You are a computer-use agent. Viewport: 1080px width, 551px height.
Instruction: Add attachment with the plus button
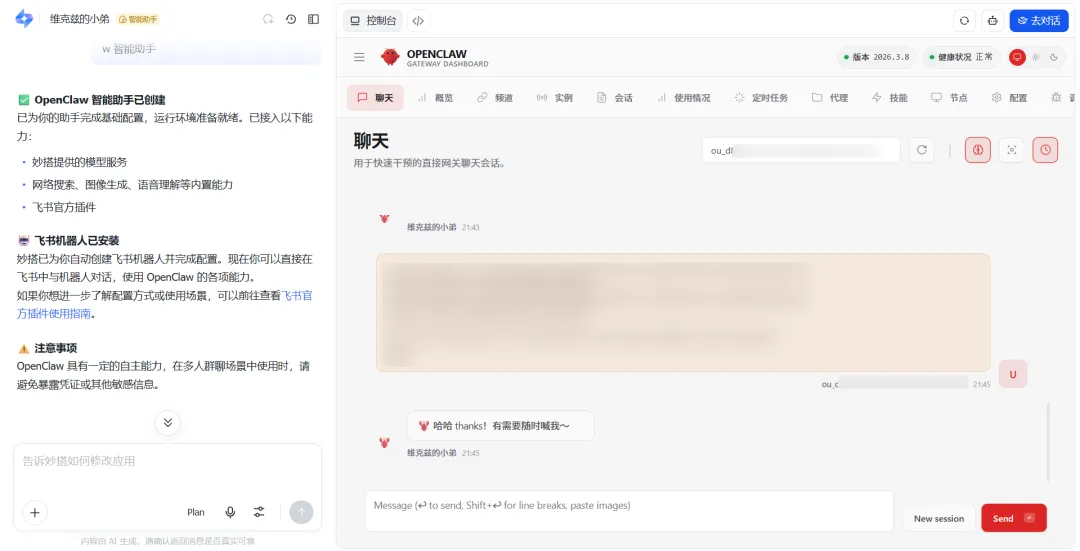tap(35, 512)
